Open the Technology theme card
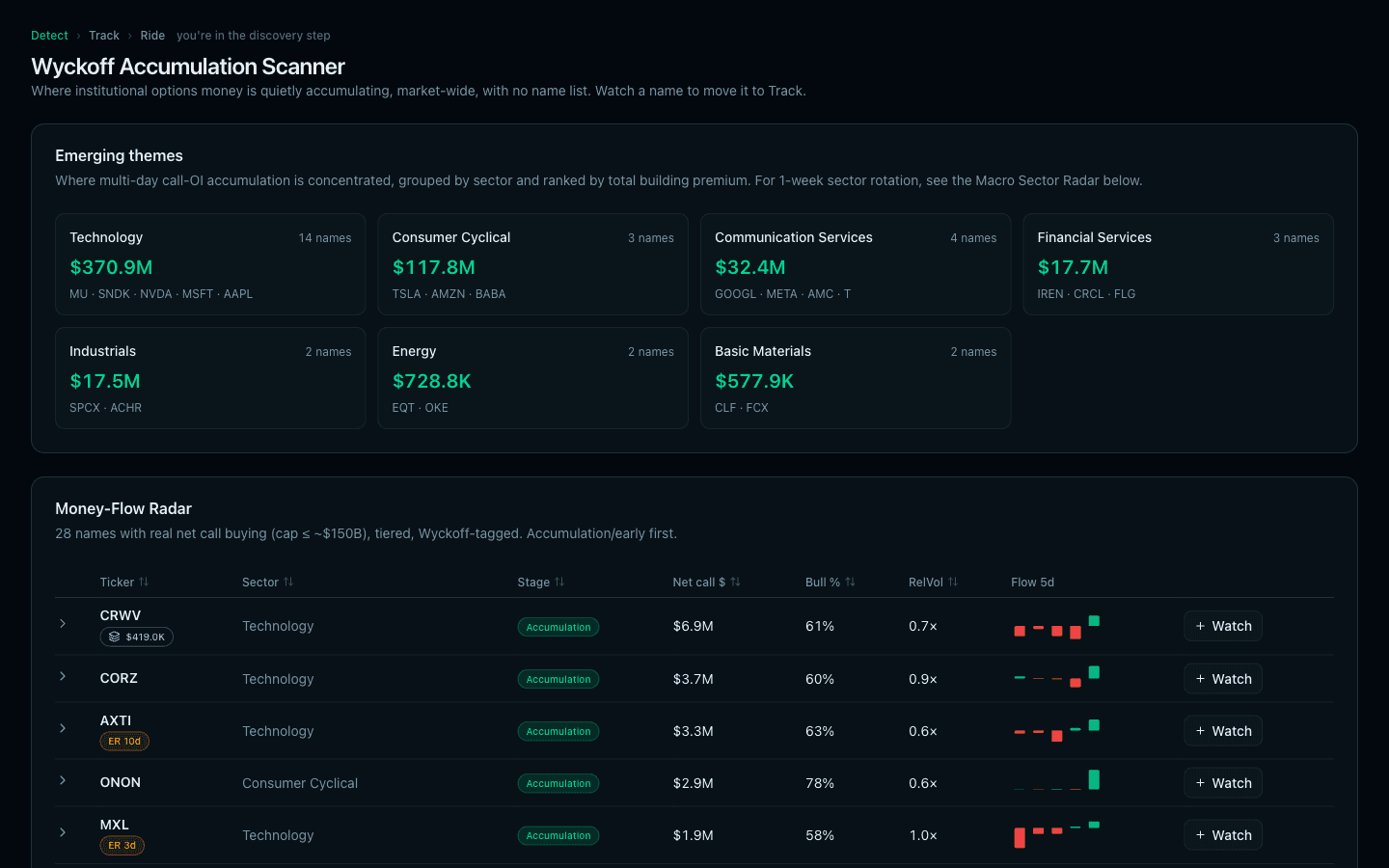 point(210,264)
